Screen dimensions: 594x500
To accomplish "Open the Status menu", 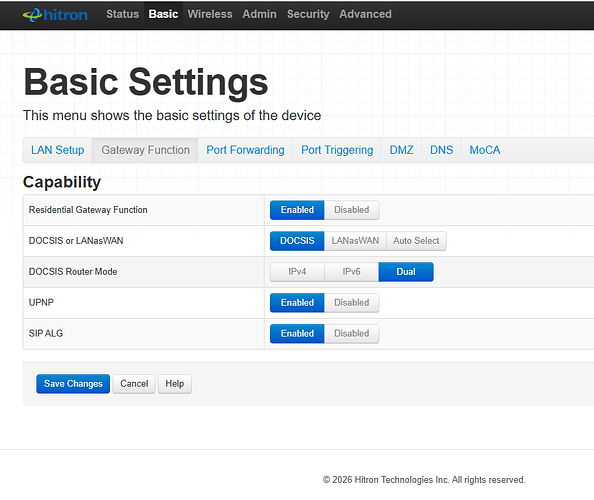I will point(122,14).
